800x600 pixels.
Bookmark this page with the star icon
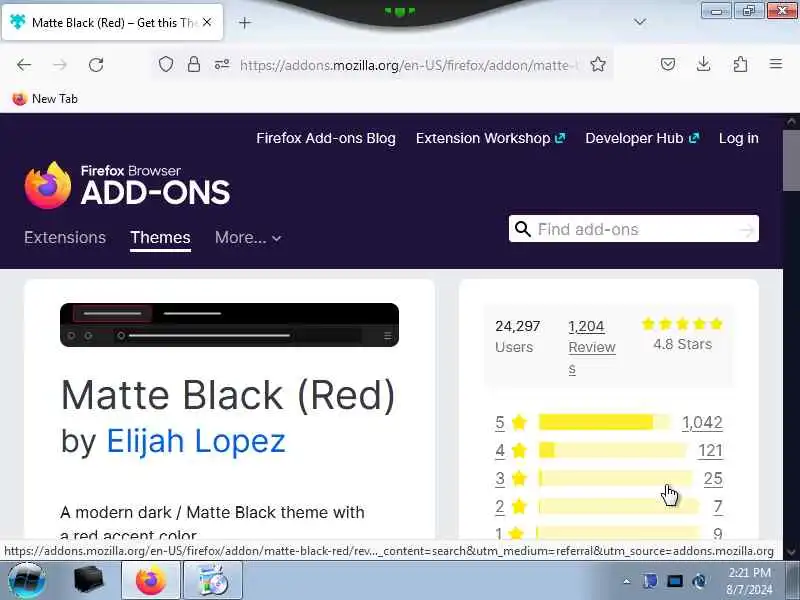pos(598,64)
